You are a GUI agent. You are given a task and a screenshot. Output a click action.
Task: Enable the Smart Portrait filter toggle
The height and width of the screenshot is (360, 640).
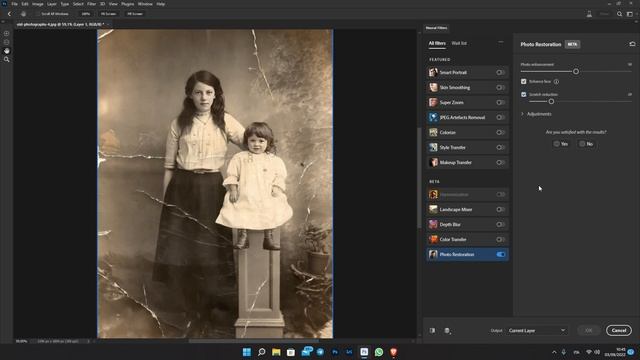click(500, 72)
